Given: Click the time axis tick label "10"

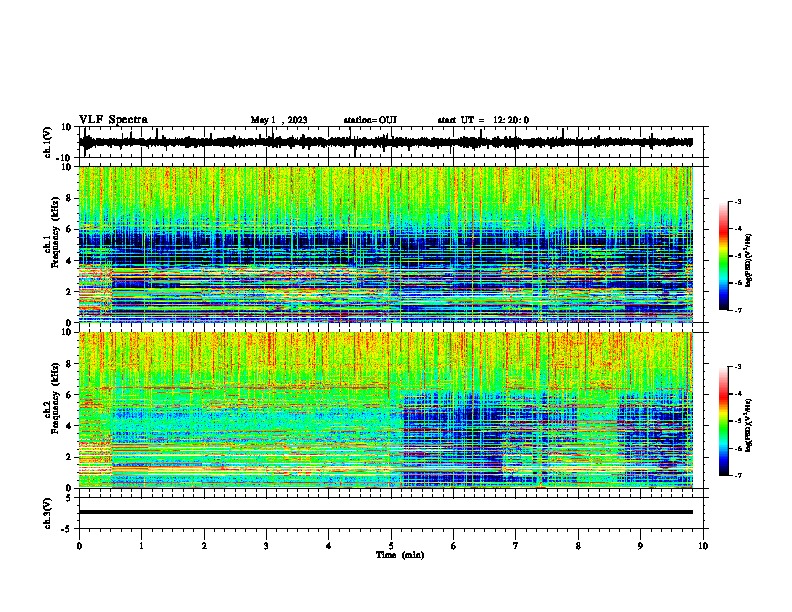Looking at the screenshot, I should point(703,546).
